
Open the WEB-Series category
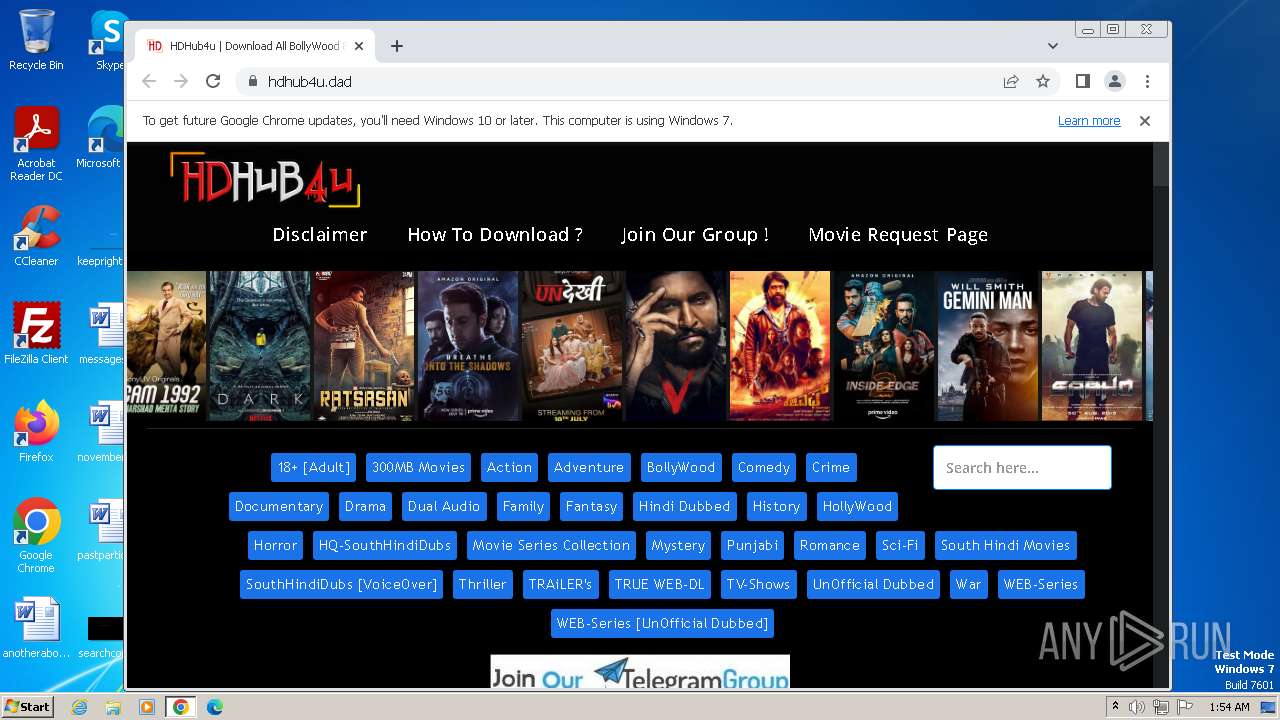point(1041,584)
